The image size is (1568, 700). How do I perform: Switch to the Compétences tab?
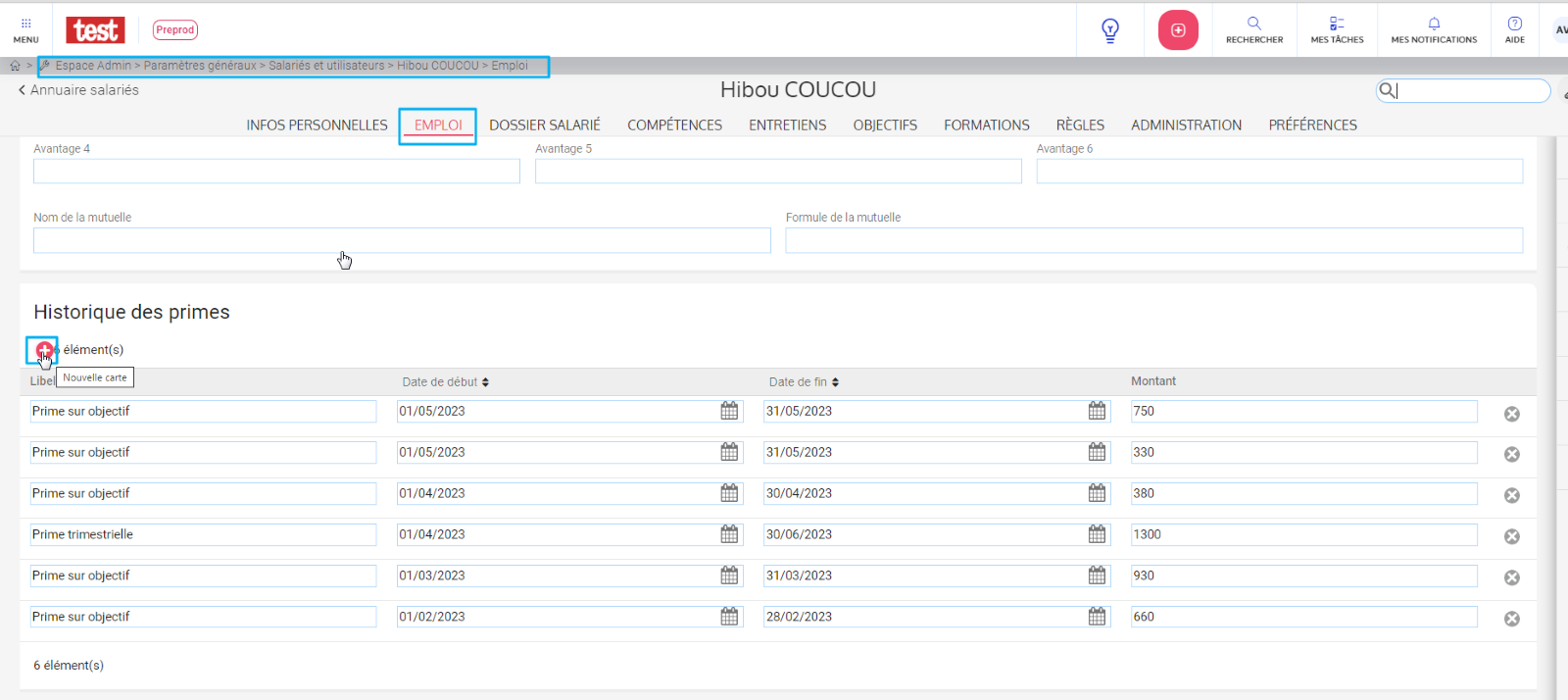(674, 125)
